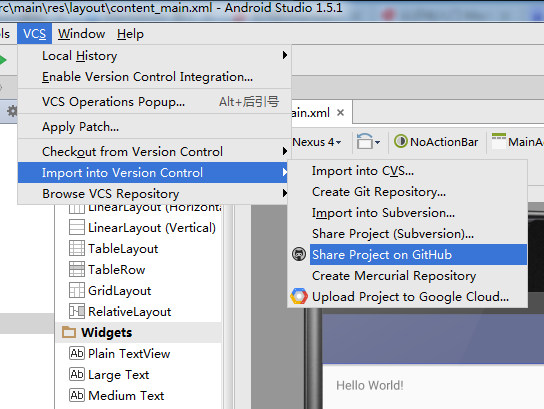Close the content_main.xml tab
The height and width of the screenshot is (409, 544).
(x=341, y=112)
